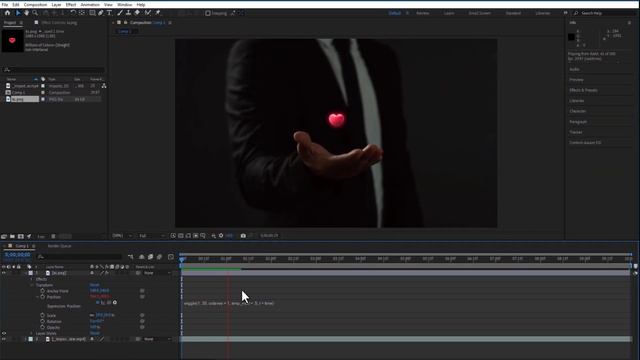Switch to the Standard workspace
Viewport: 640px width, 360px height.
tap(513, 13)
